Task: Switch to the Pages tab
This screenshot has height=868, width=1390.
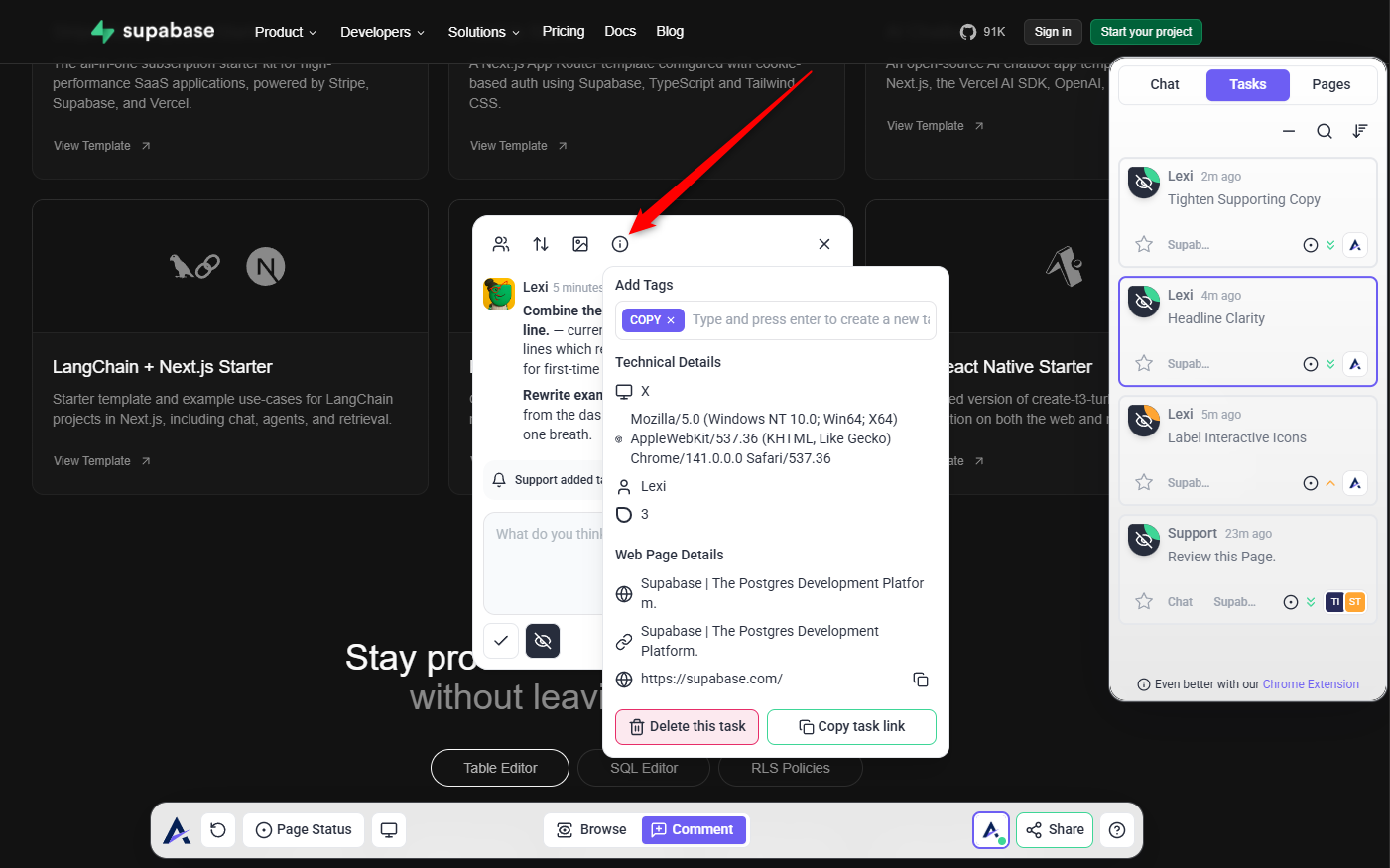Action: (1330, 85)
